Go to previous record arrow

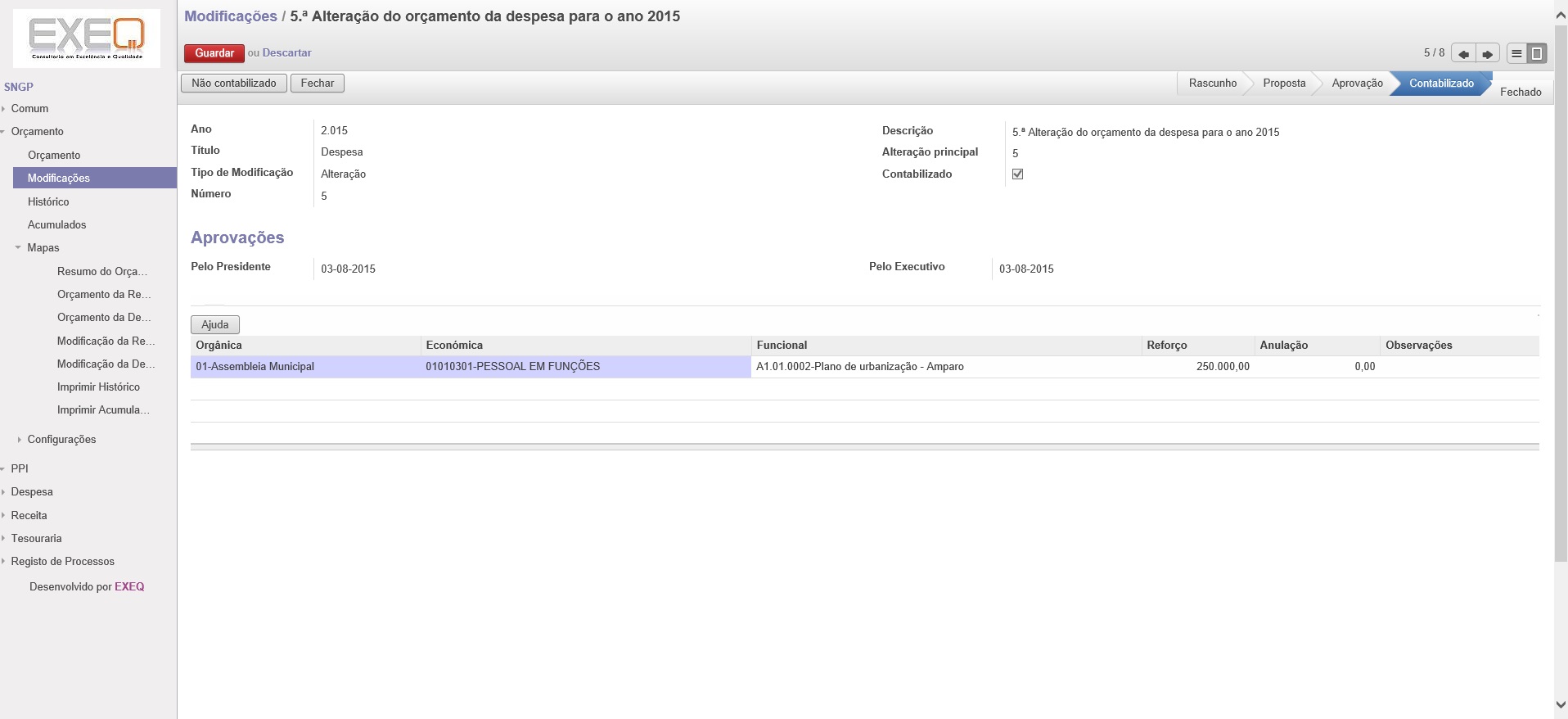tap(1463, 54)
